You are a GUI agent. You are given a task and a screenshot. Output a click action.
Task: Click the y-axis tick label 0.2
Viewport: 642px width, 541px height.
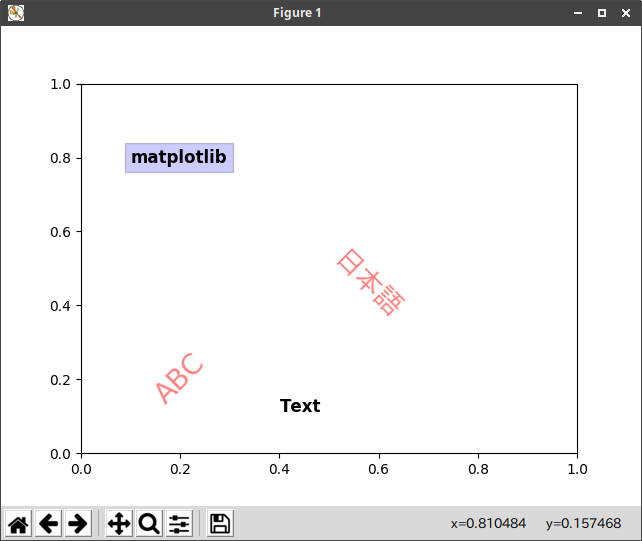(61, 380)
